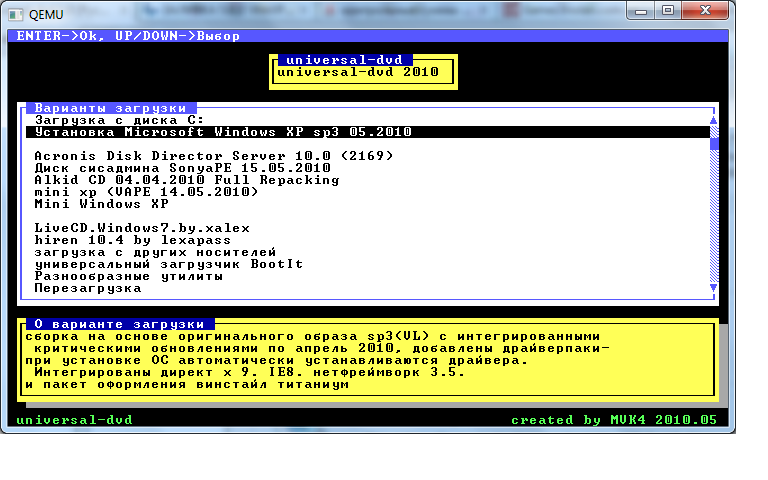The image size is (768, 480).
Task: Click the QEMU icon in the title bar
Action: (15, 13)
